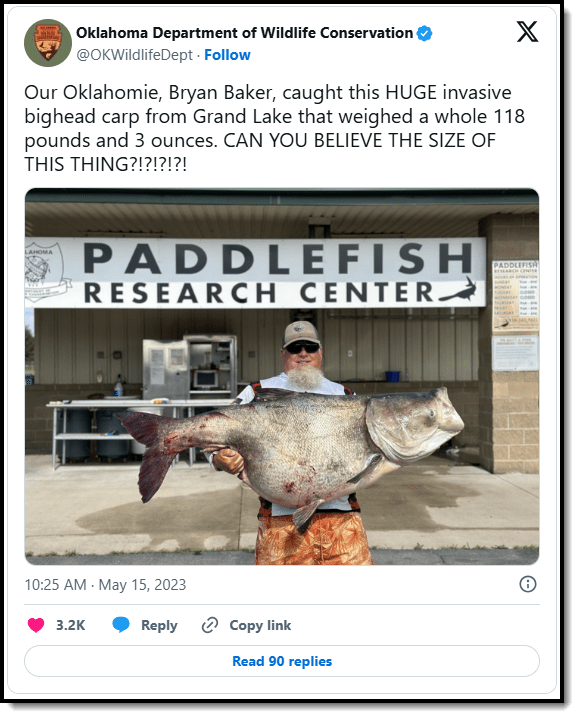The width and height of the screenshot is (579, 718).
Task: Click the X logo icon
Action: pos(527,32)
